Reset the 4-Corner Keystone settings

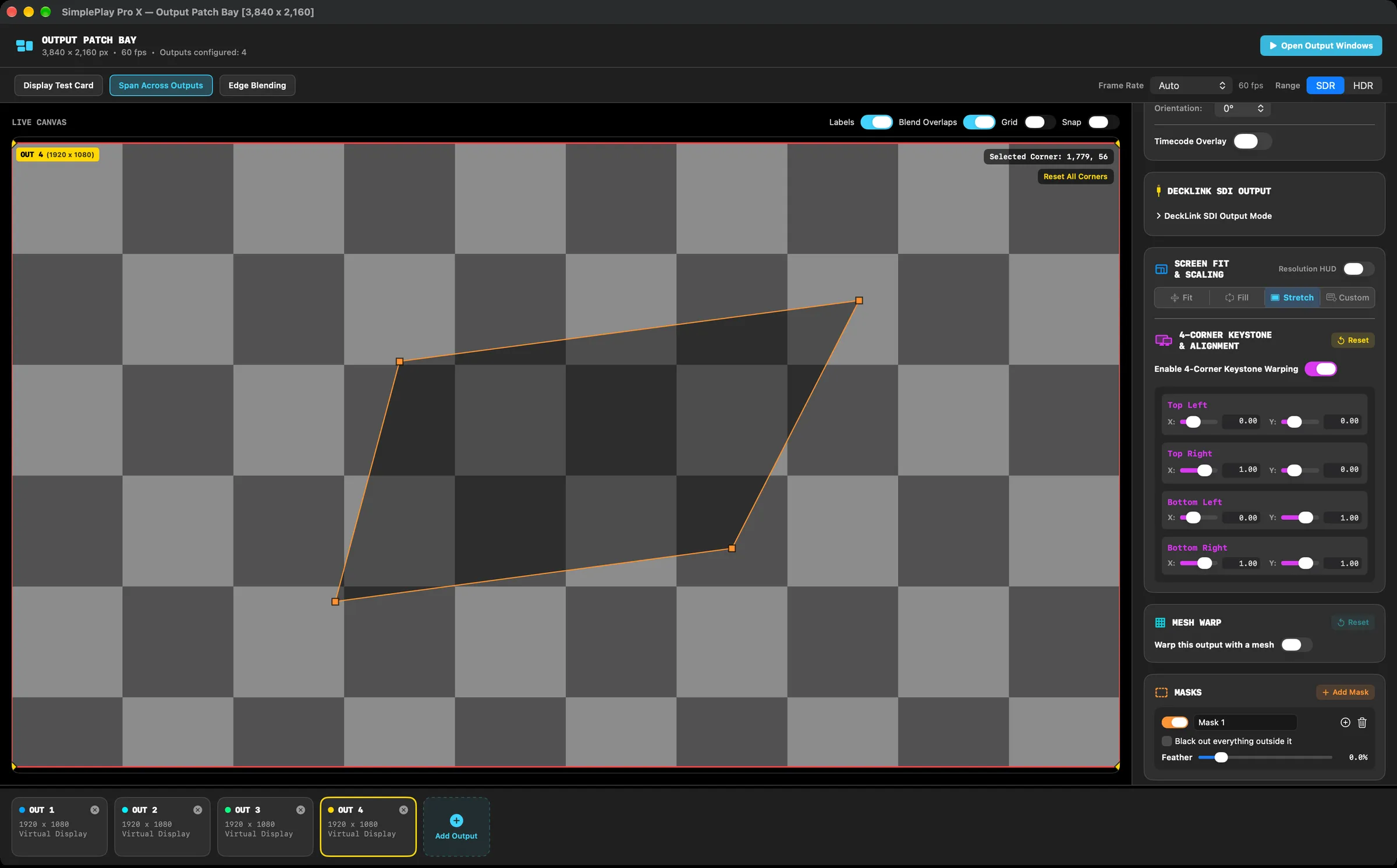1353,341
